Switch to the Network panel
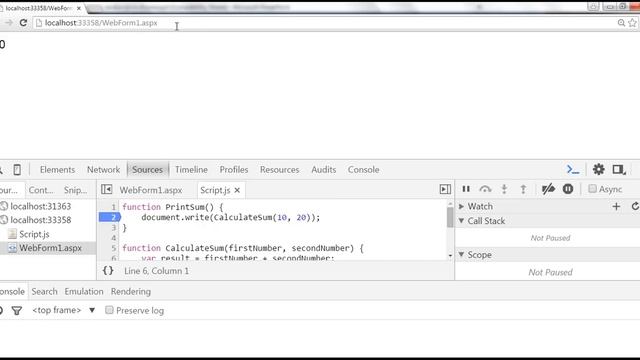Screen dimensions: 640x360 (103, 169)
